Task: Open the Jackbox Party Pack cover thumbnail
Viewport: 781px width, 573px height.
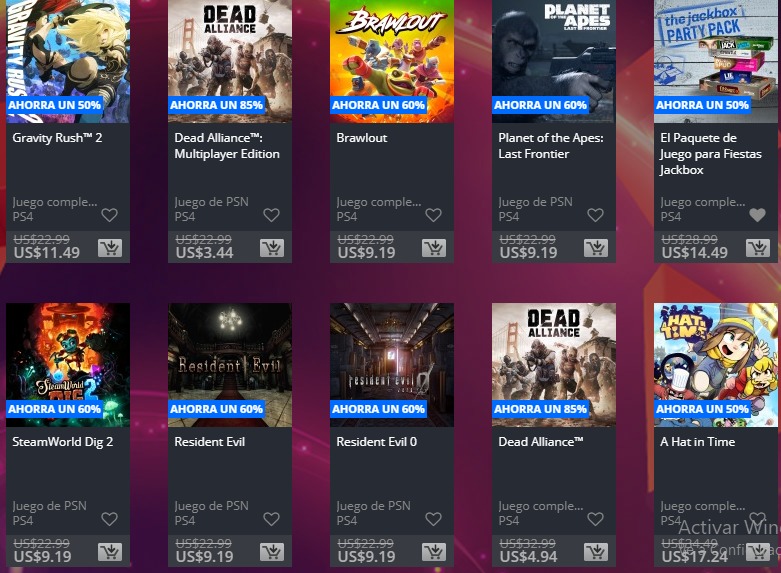Action: click(x=716, y=61)
